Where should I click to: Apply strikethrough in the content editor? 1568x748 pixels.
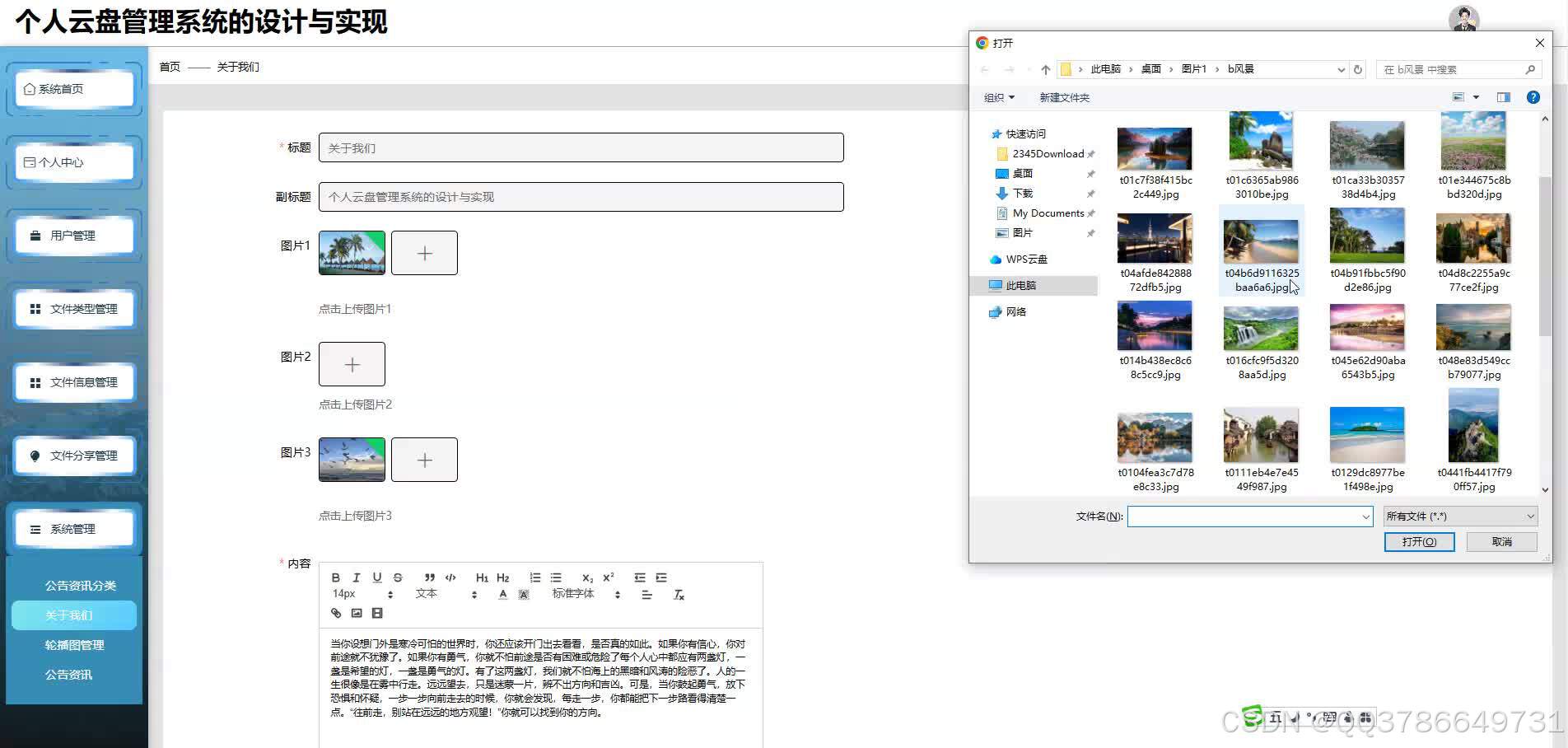tap(398, 577)
